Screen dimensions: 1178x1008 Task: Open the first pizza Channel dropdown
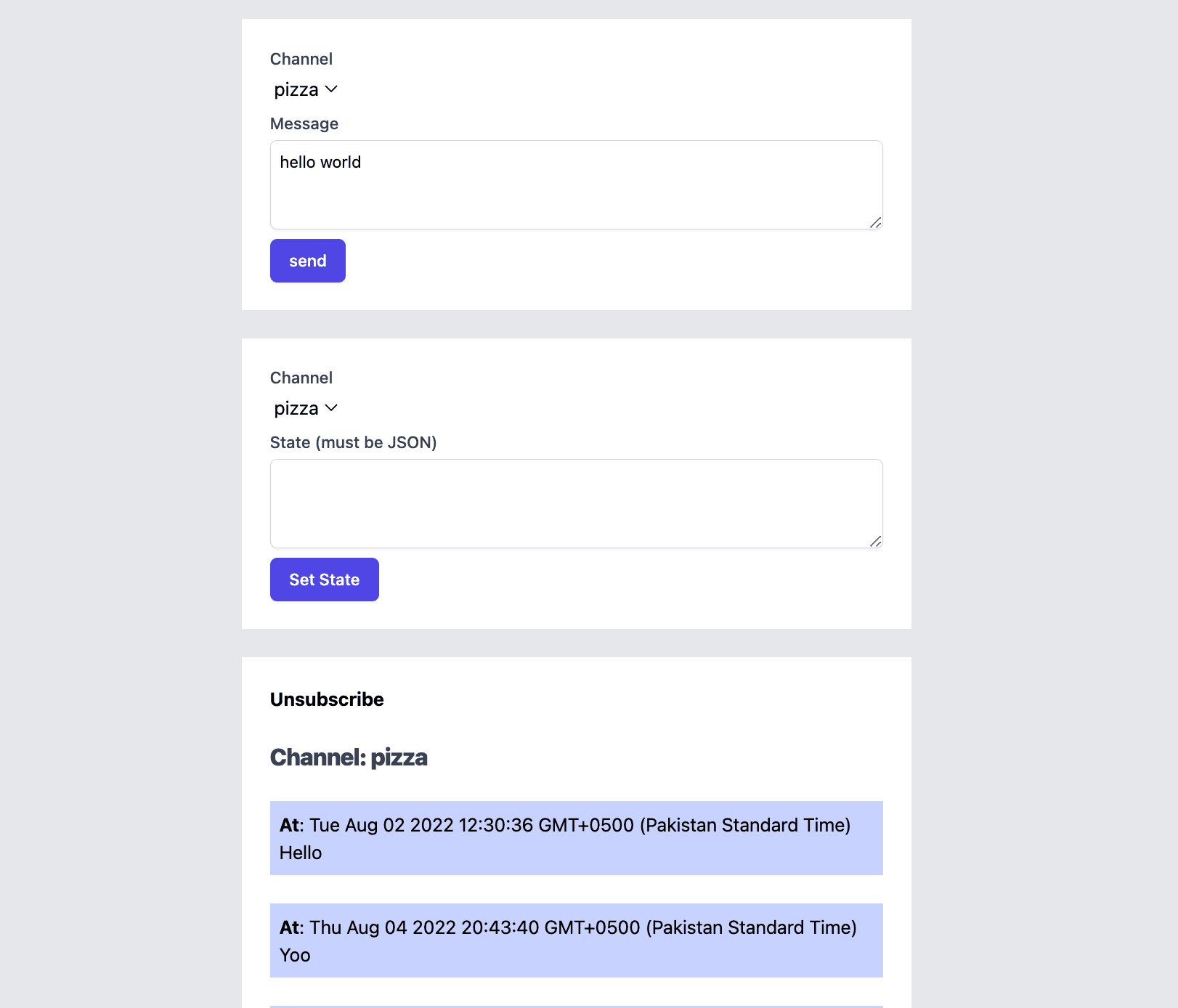pyautogui.click(x=305, y=89)
